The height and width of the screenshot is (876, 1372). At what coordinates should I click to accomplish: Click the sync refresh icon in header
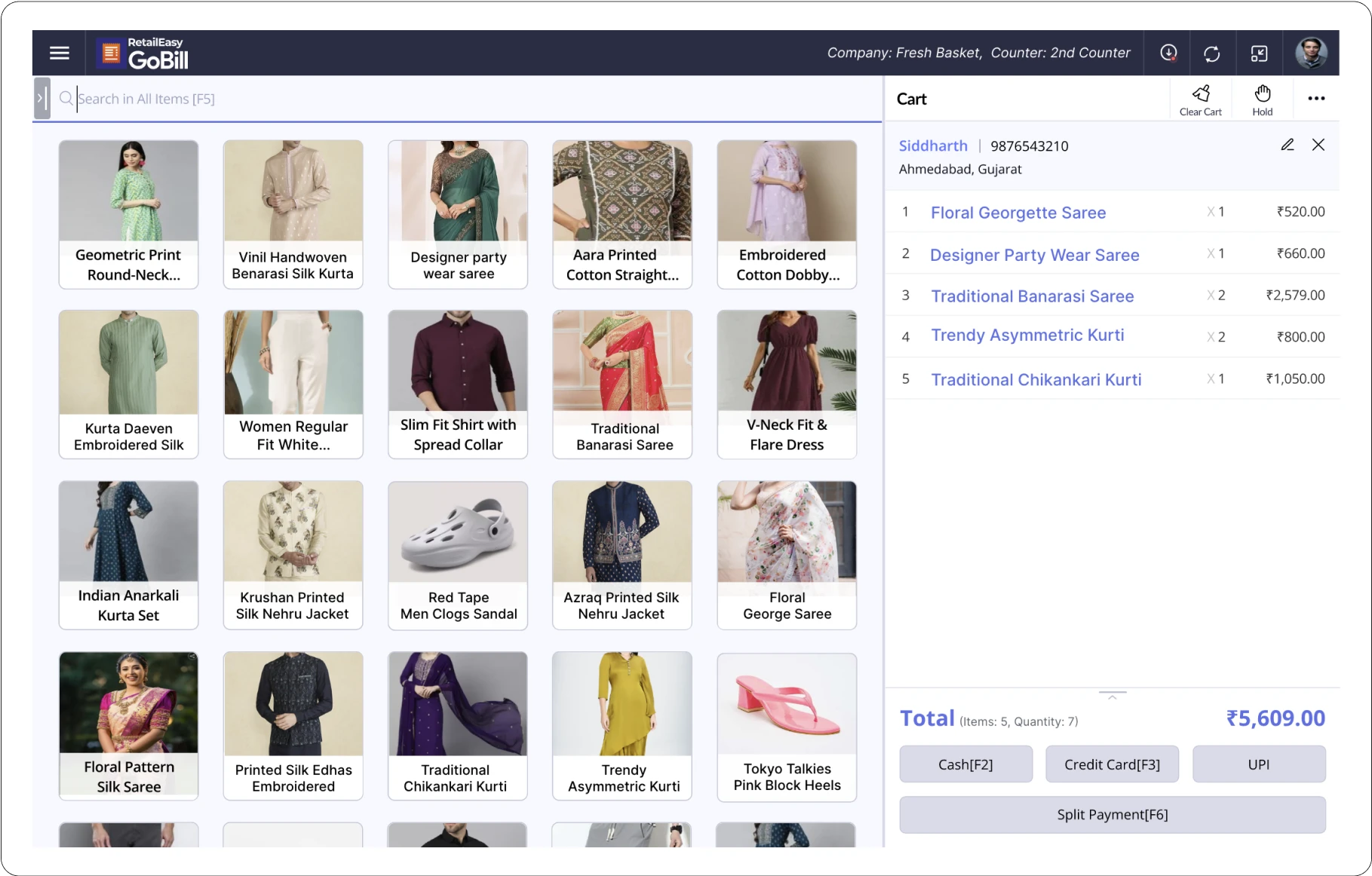tap(1213, 53)
